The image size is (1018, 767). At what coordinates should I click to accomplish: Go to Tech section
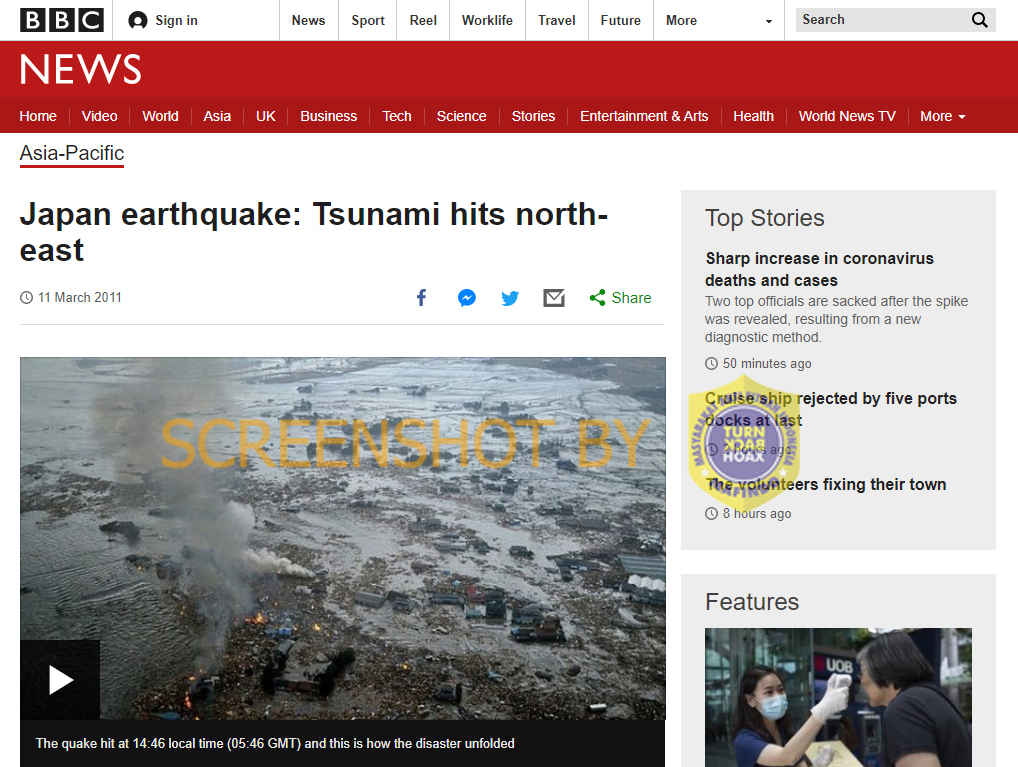pyautogui.click(x=397, y=116)
